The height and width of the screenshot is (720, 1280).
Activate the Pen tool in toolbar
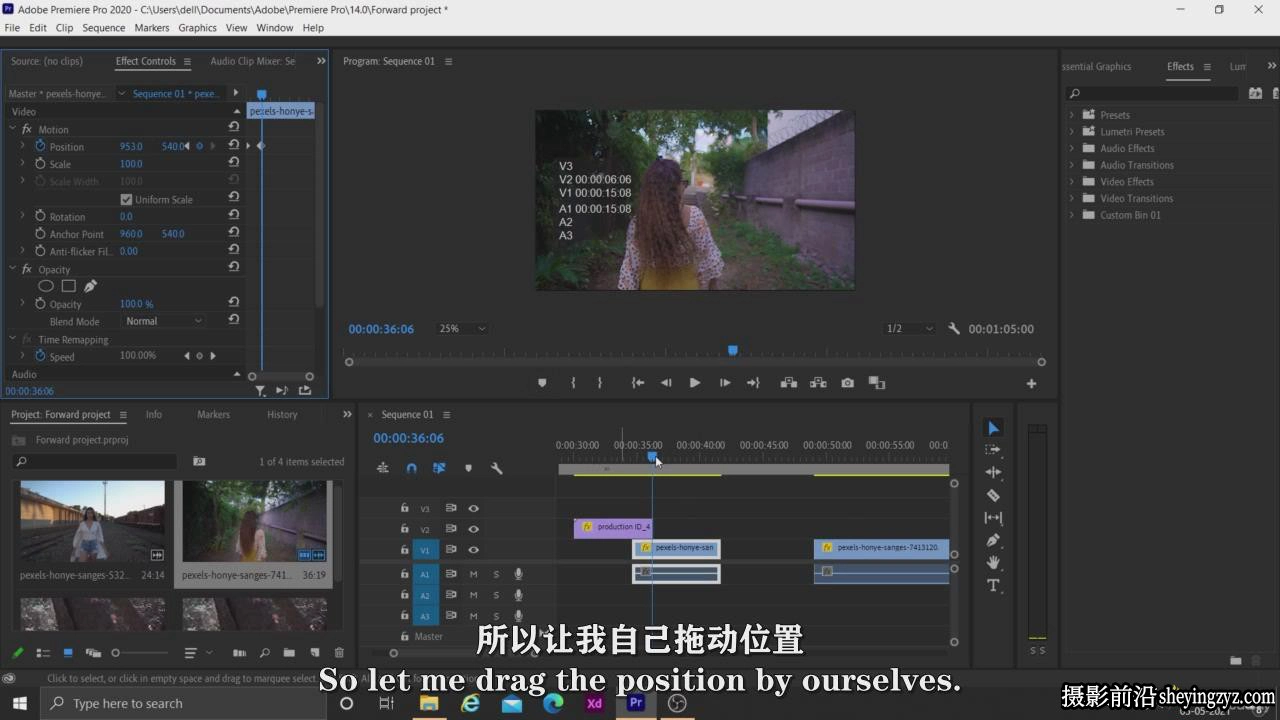pyautogui.click(x=993, y=540)
